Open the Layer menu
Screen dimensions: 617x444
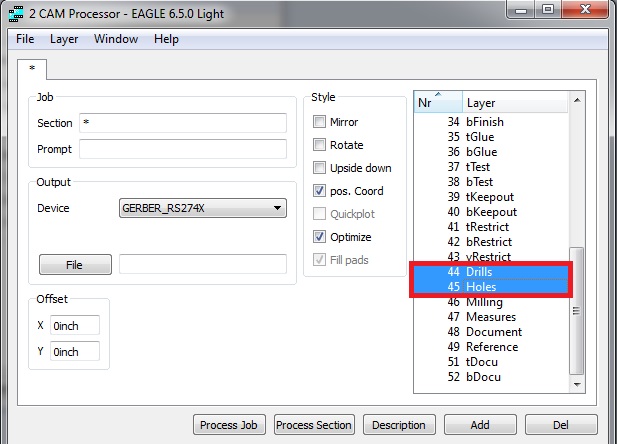pyautogui.click(x=64, y=39)
